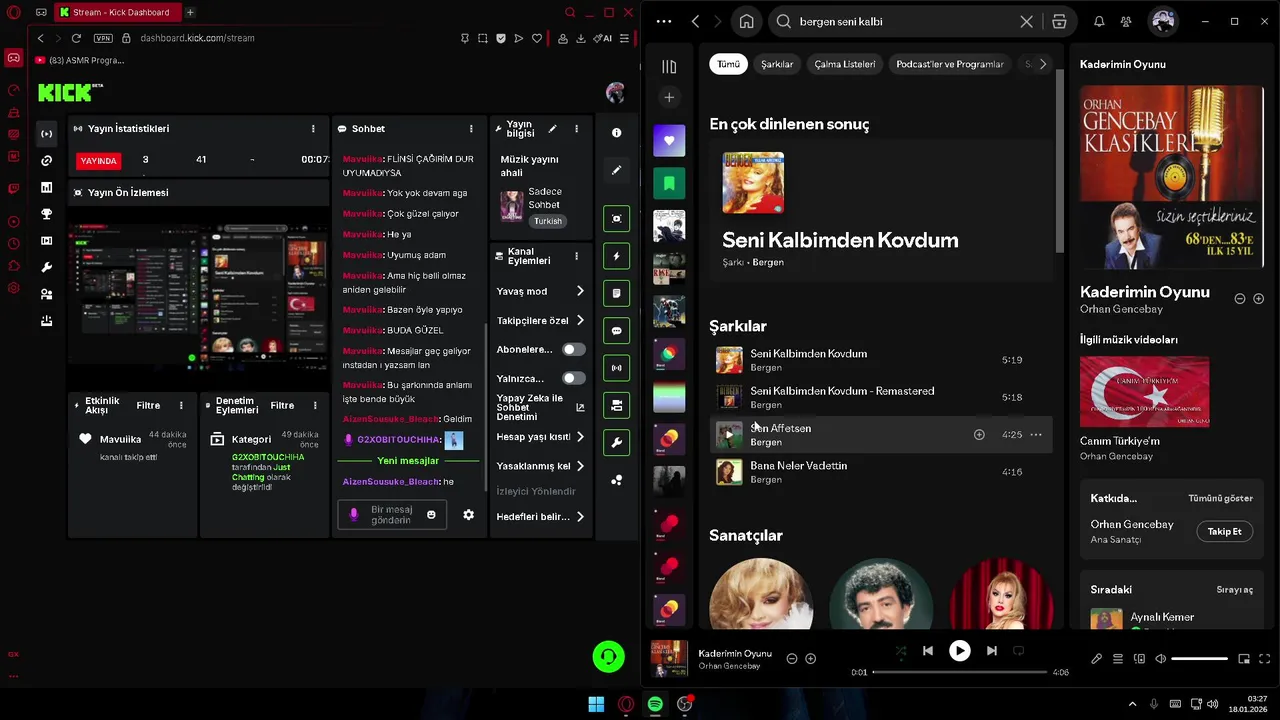Open Spotify notifications bell
The width and height of the screenshot is (1280, 720).
[x=1099, y=21]
